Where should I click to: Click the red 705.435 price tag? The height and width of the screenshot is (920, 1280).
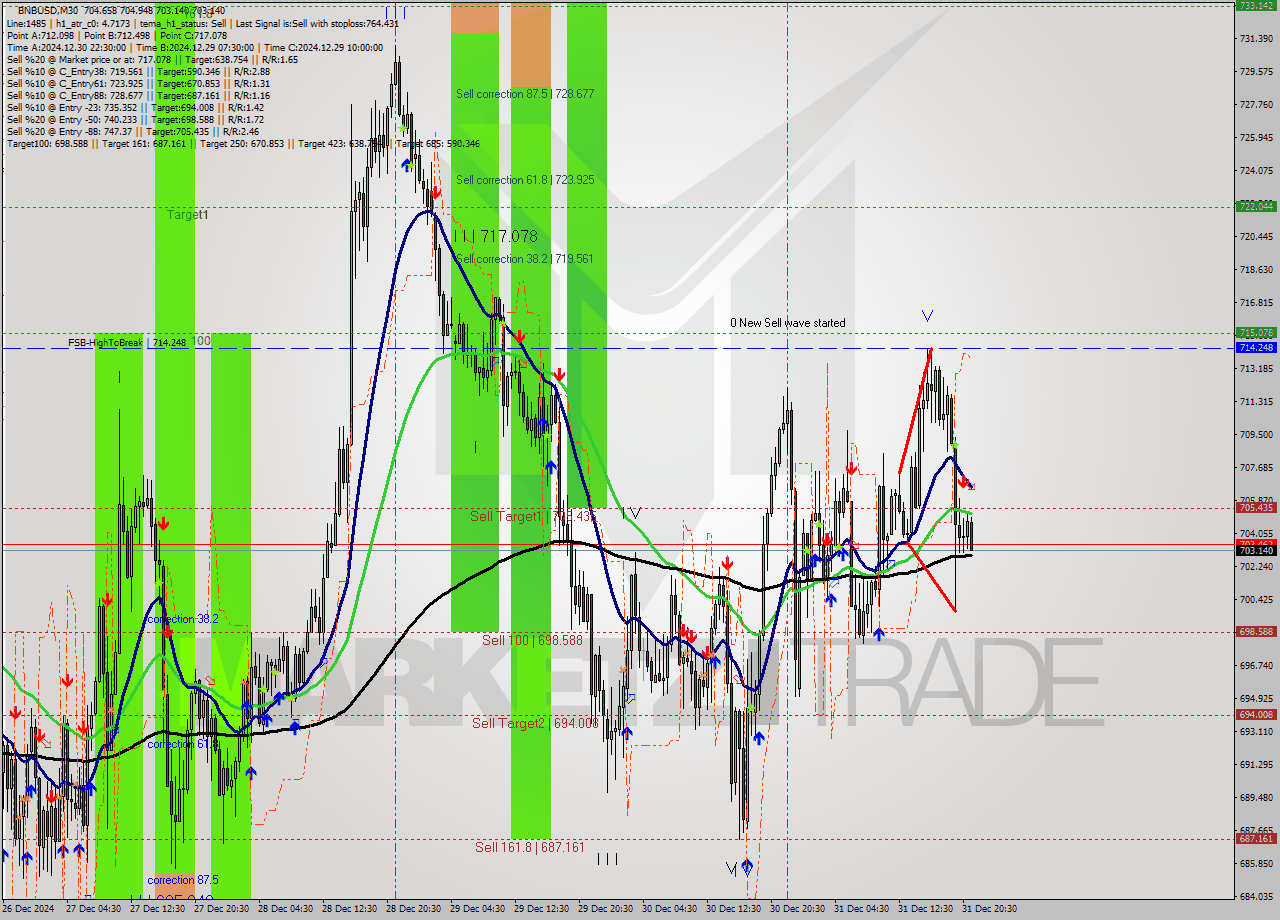pos(1256,508)
